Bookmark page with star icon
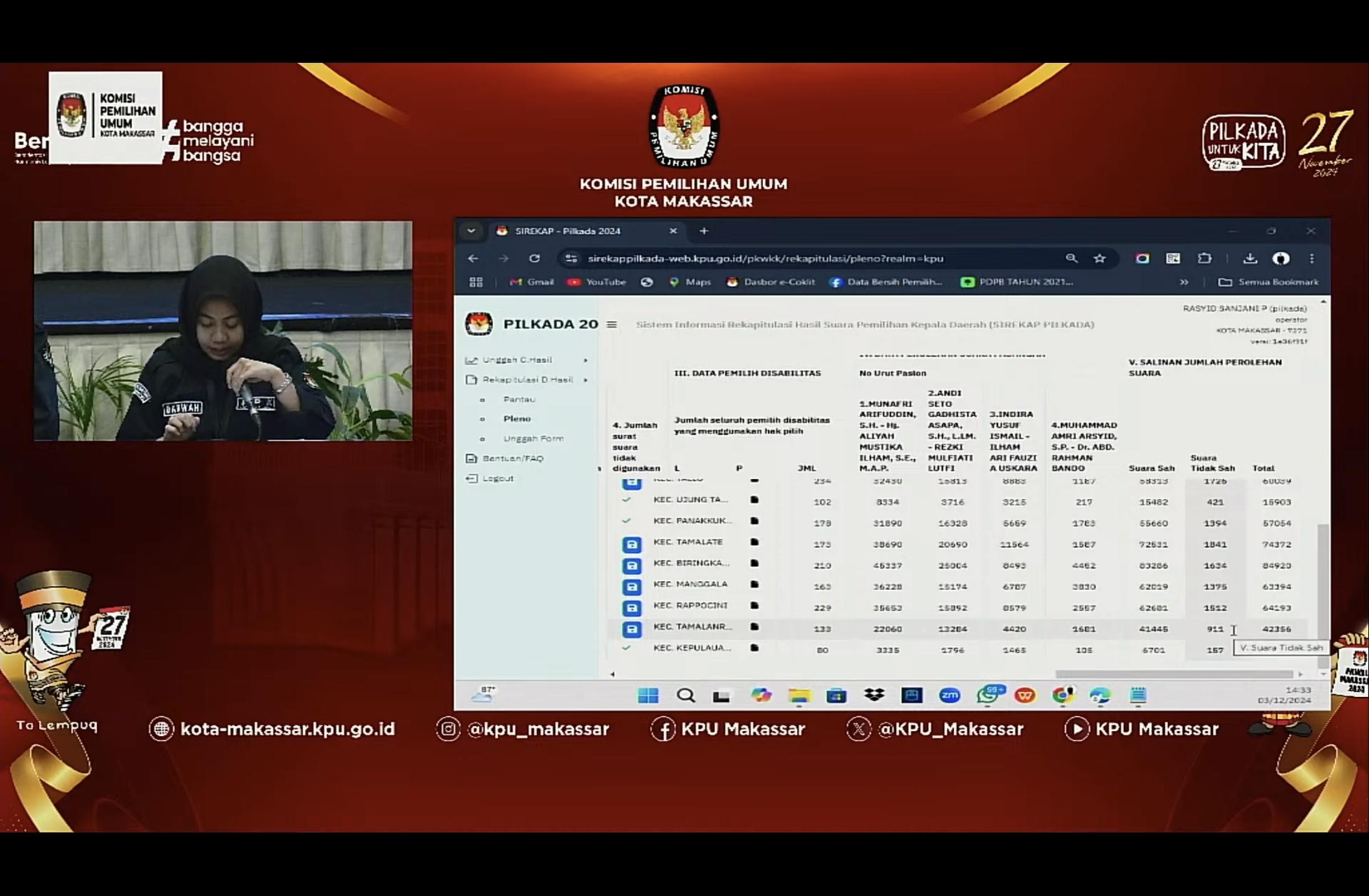 click(1100, 258)
